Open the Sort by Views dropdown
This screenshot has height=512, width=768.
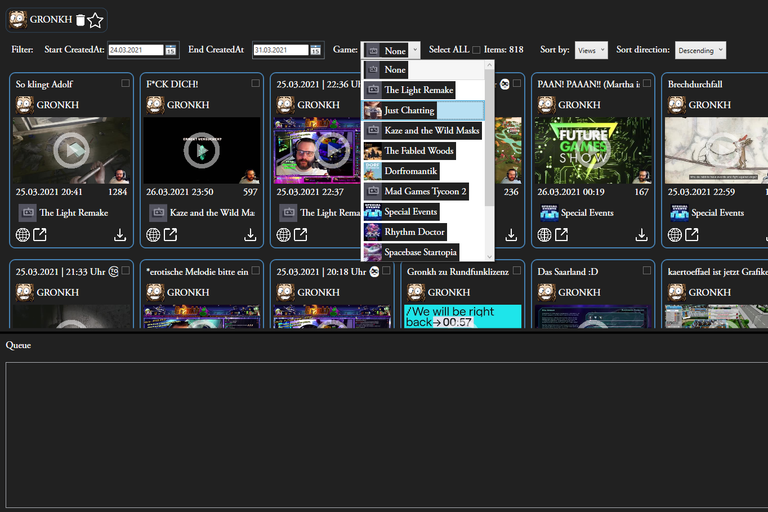591,50
